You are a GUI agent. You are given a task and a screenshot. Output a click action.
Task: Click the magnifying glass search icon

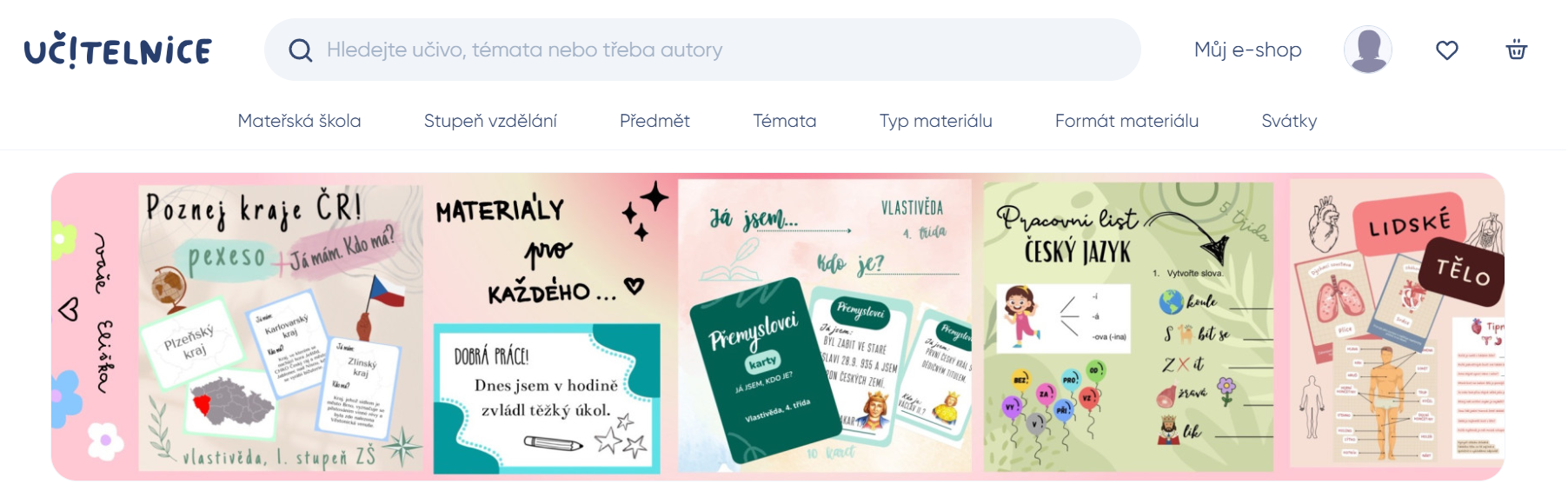pos(301,50)
